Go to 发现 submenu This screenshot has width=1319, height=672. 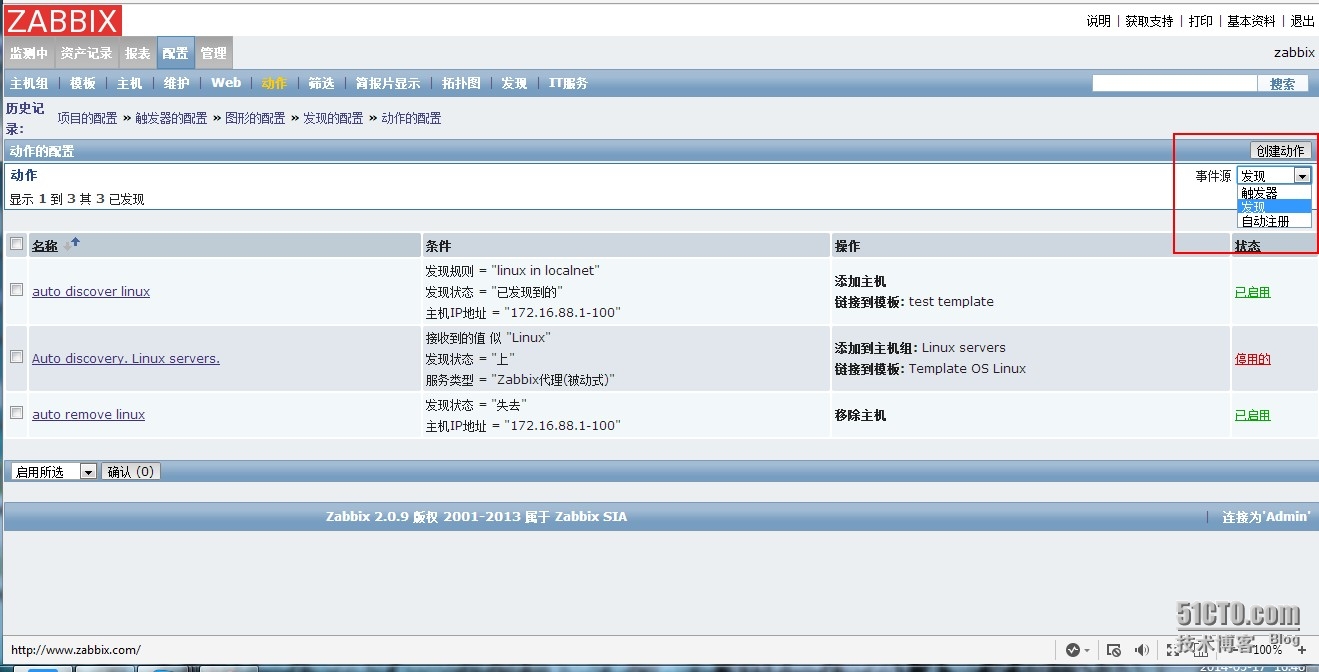point(514,83)
